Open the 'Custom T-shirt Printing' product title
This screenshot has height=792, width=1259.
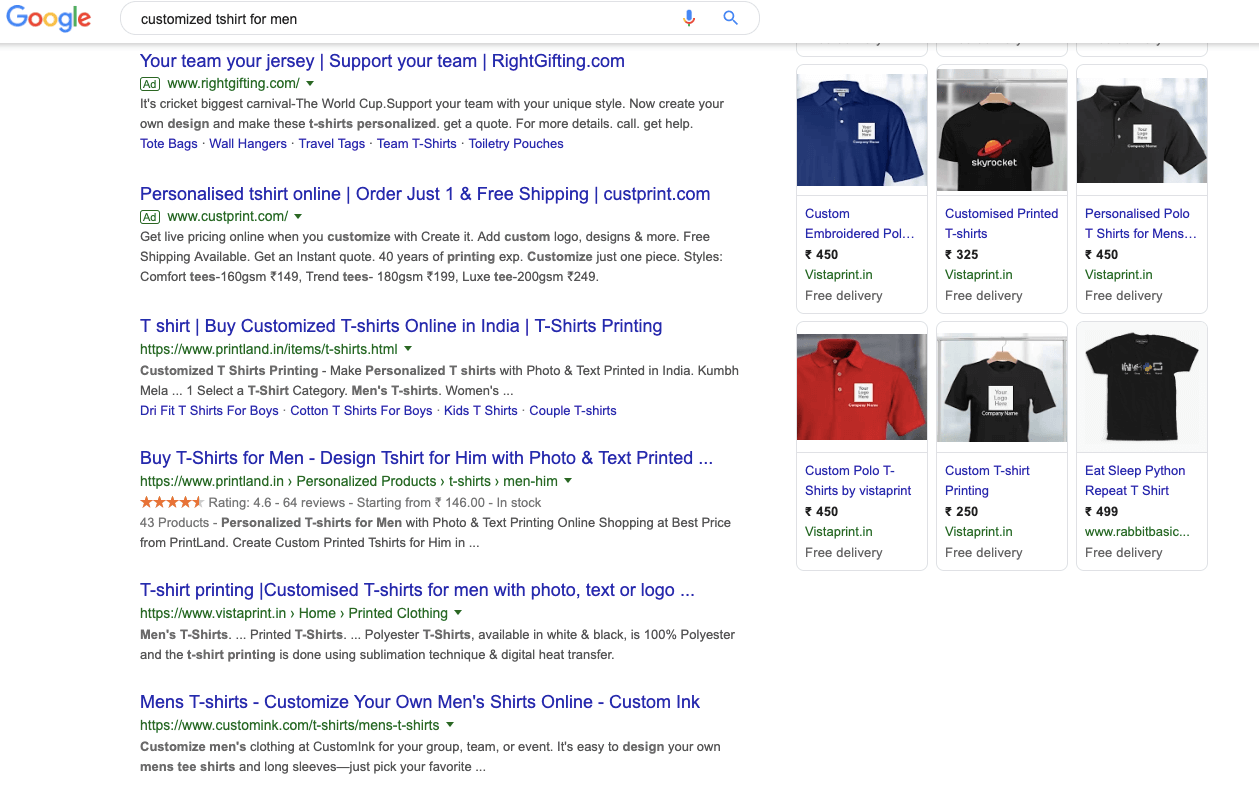click(x=988, y=481)
